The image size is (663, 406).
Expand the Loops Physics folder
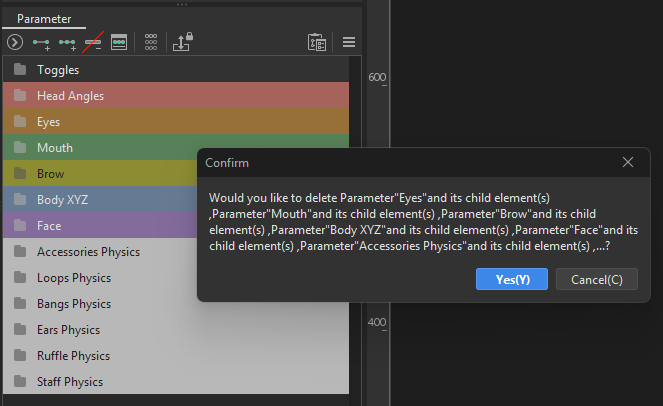pyautogui.click(x=20, y=278)
